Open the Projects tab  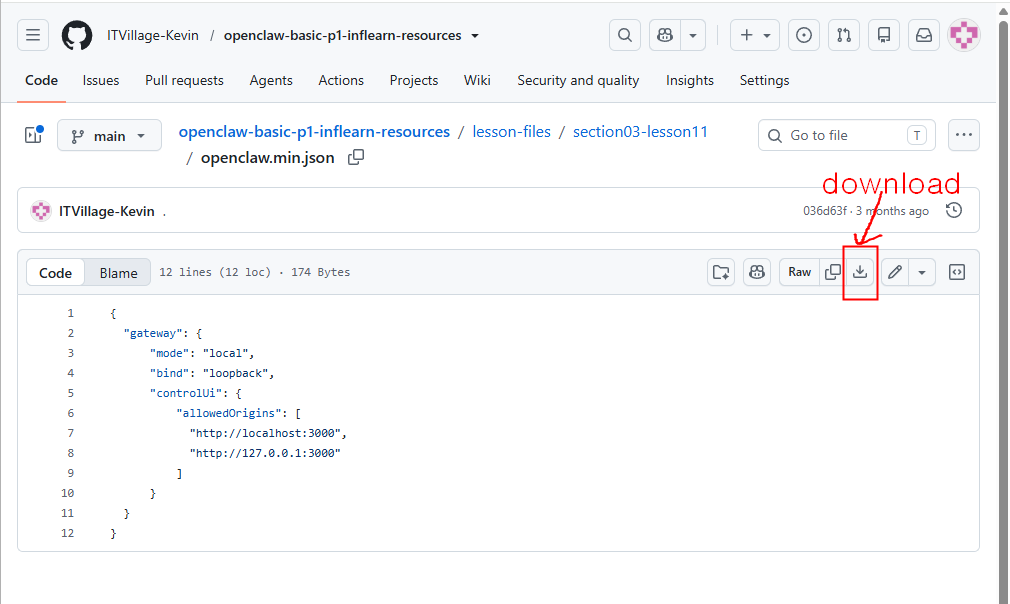414,80
